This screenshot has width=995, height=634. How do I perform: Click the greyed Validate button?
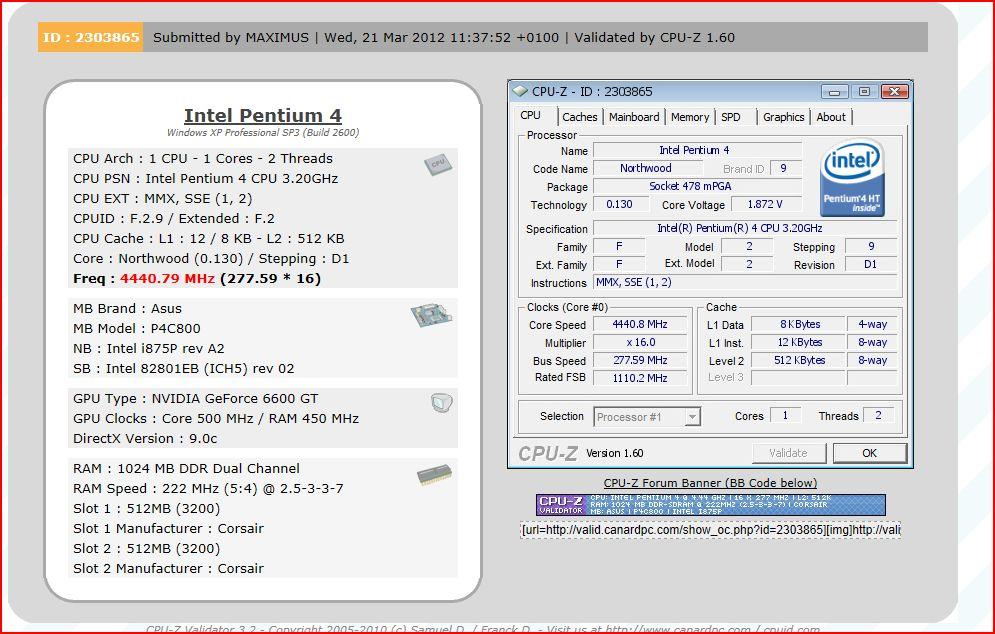click(789, 453)
